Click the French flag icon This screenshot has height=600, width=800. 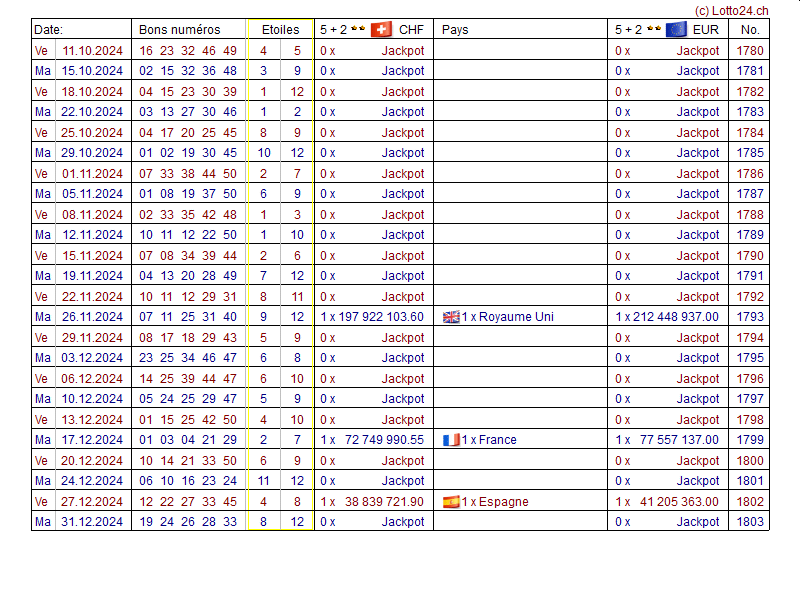coord(451,440)
